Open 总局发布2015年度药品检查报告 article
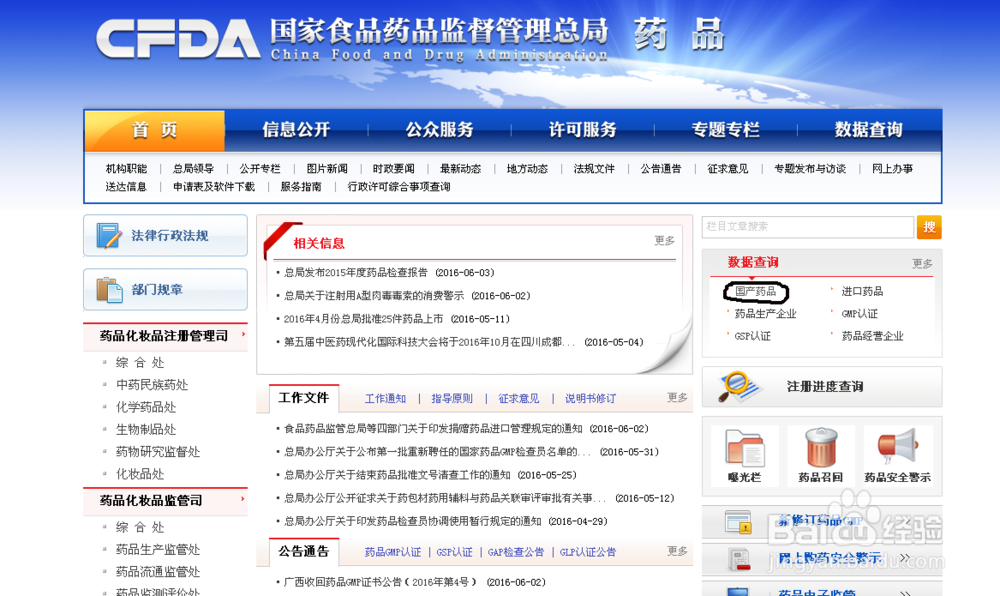The image size is (1000, 596). 356,273
